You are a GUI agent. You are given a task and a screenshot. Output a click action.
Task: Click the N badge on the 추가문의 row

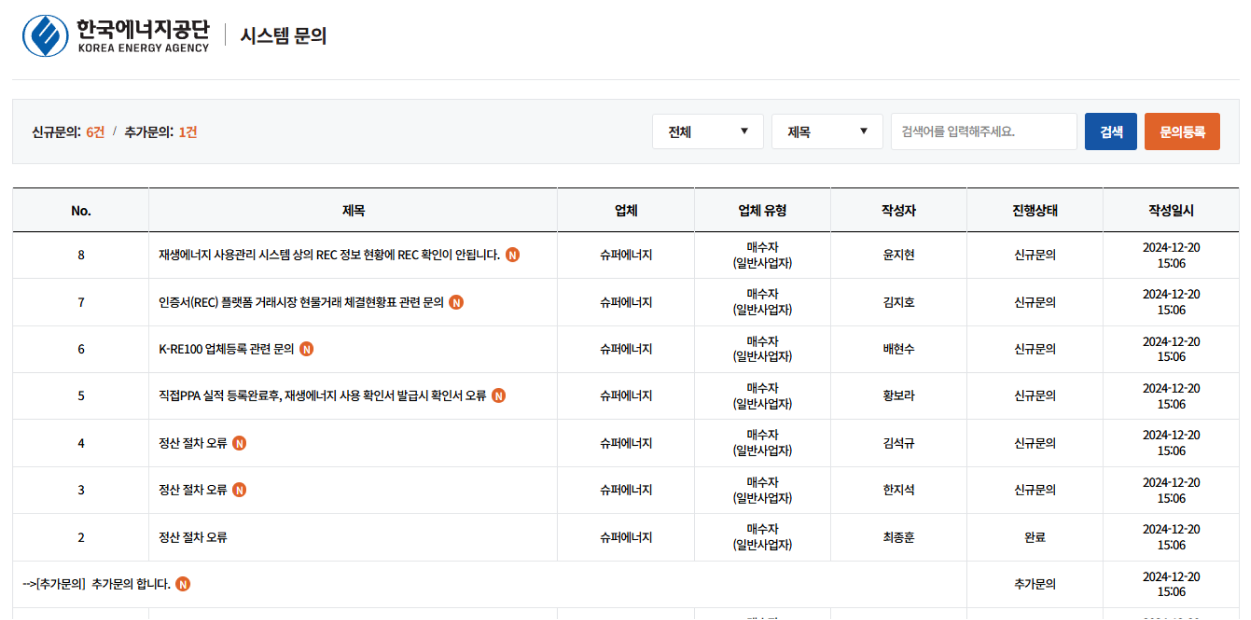click(x=183, y=584)
